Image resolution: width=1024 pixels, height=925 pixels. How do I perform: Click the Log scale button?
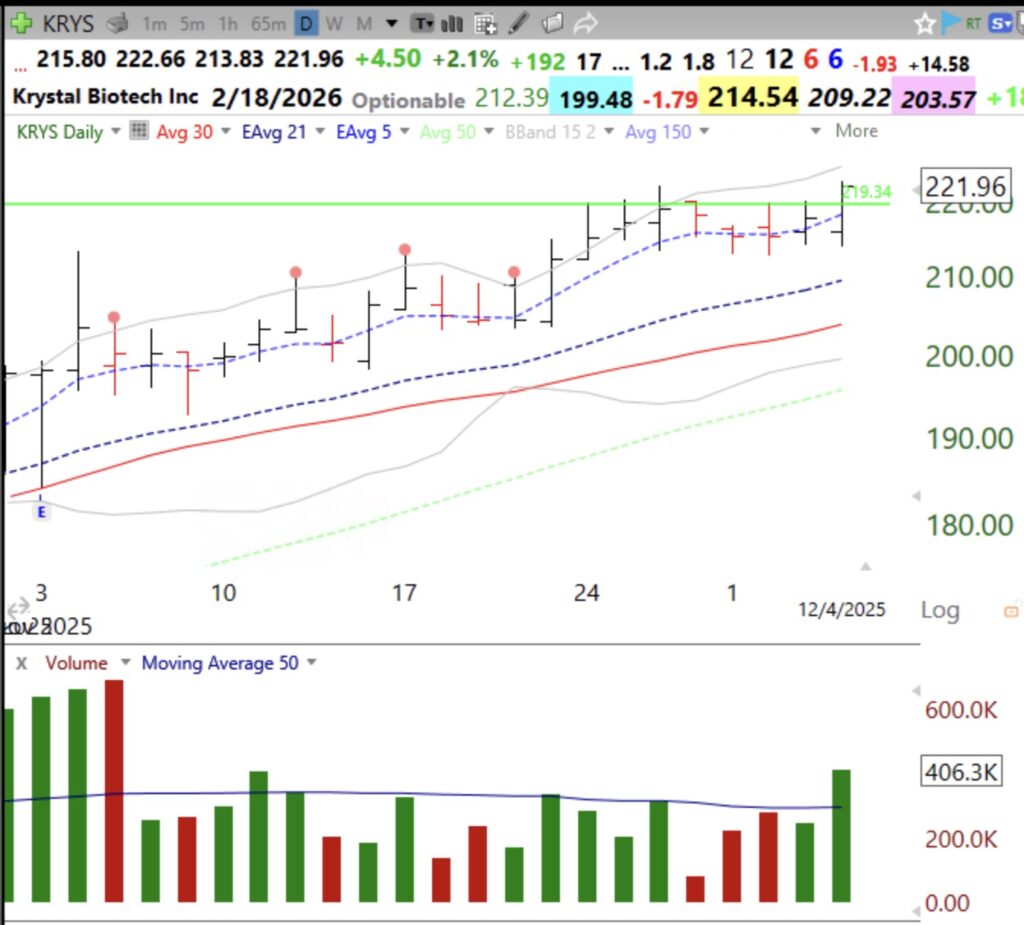coord(939,610)
